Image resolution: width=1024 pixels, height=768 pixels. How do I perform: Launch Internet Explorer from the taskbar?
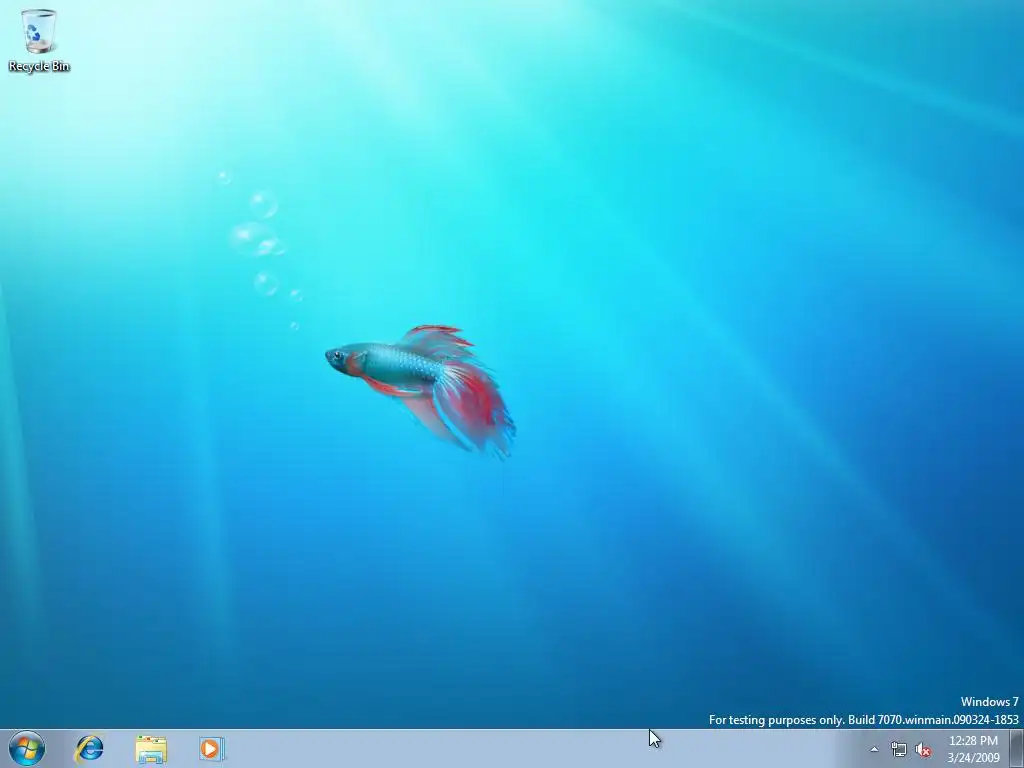pos(89,748)
